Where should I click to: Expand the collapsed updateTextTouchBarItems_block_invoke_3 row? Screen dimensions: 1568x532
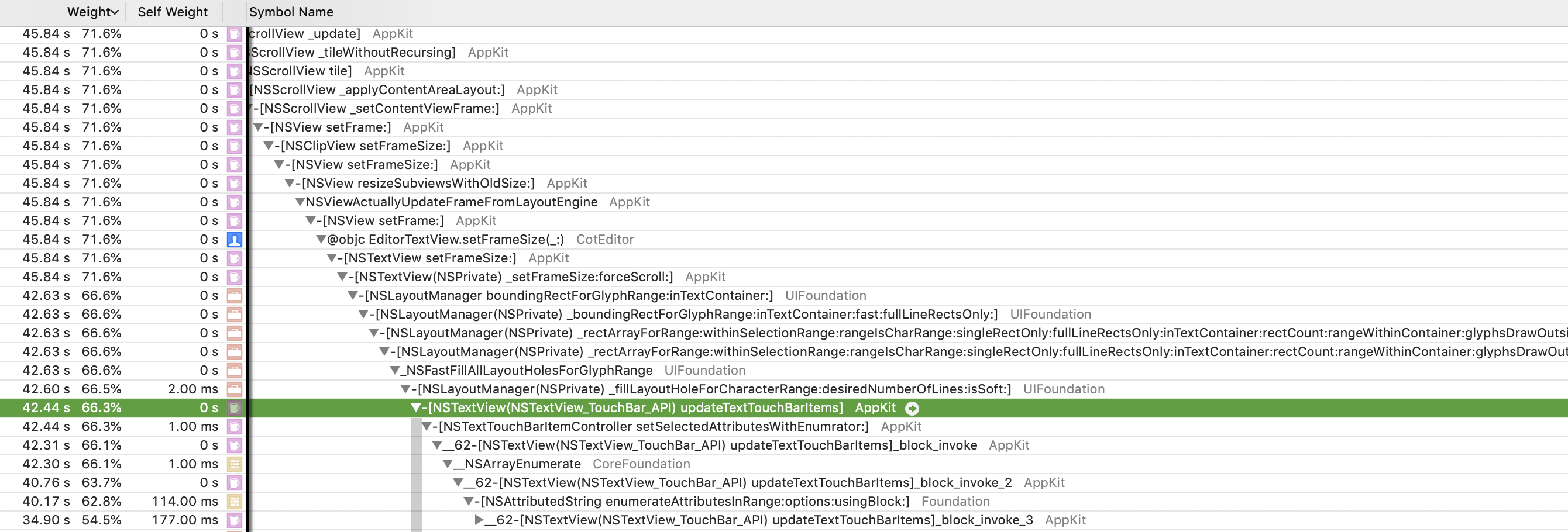tap(478, 520)
